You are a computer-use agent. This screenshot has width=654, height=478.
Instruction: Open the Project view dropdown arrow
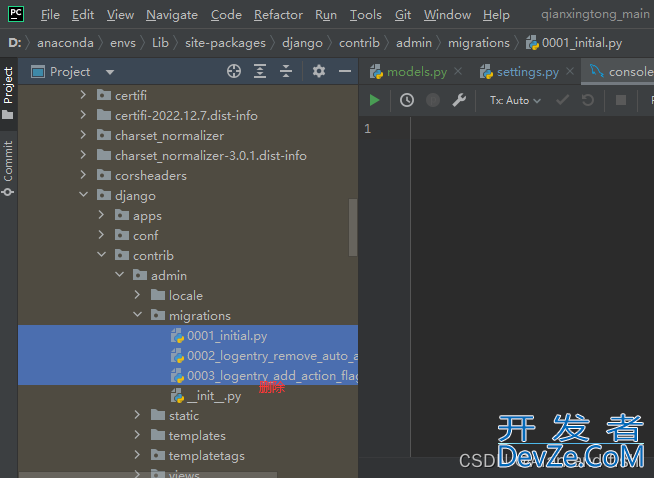point(110,72)
